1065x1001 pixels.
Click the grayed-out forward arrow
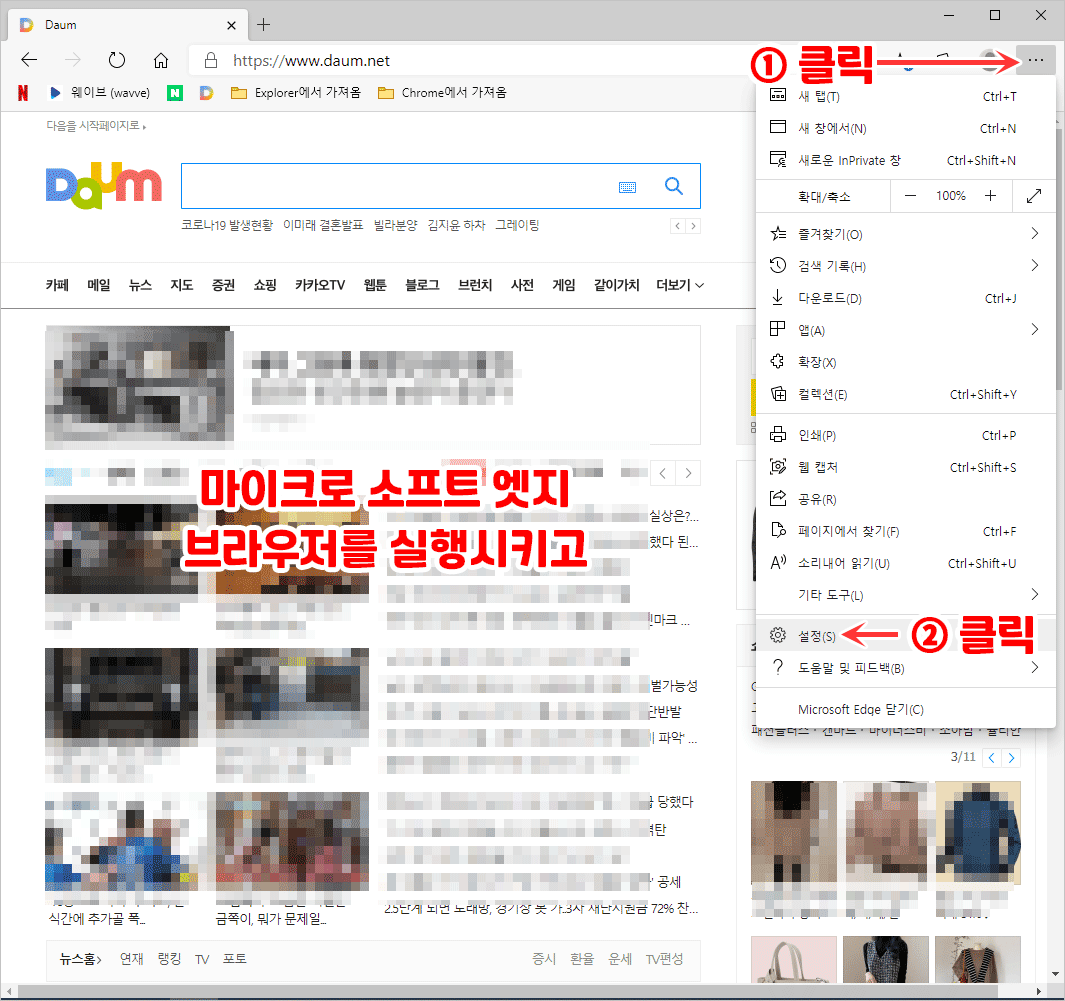point(73,60)
